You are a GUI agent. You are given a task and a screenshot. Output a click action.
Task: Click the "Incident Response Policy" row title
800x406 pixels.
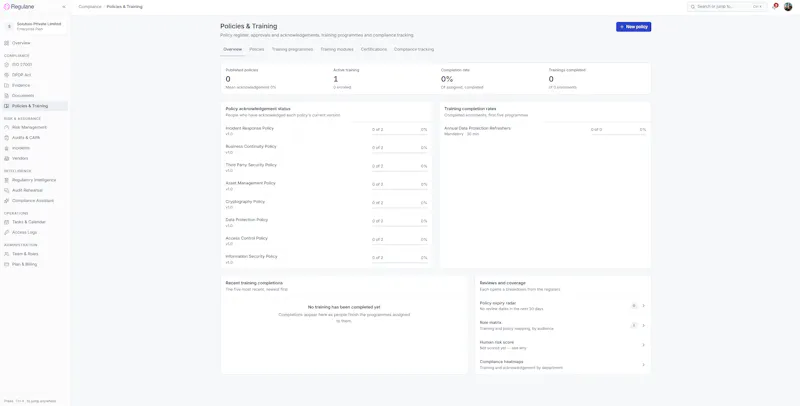(249, 129)
